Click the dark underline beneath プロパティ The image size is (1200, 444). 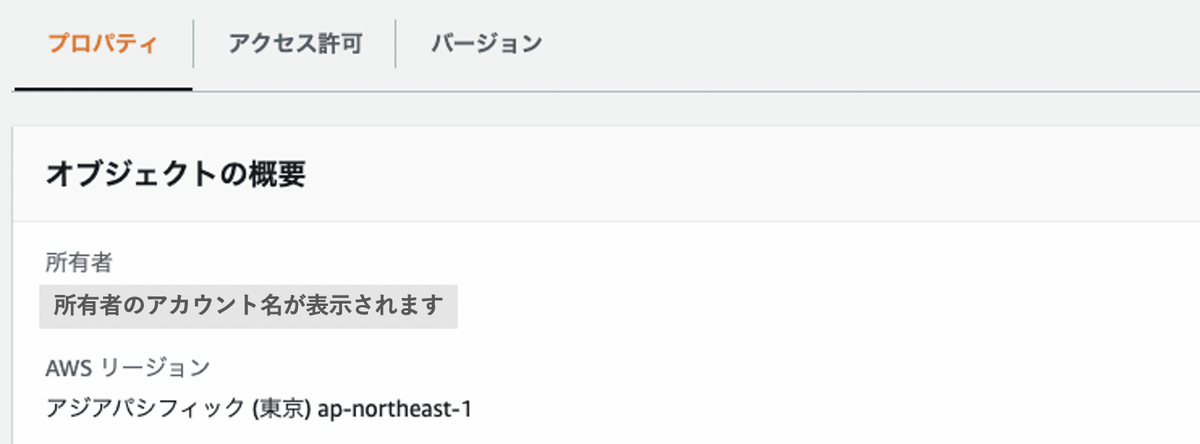pos(103,89)
